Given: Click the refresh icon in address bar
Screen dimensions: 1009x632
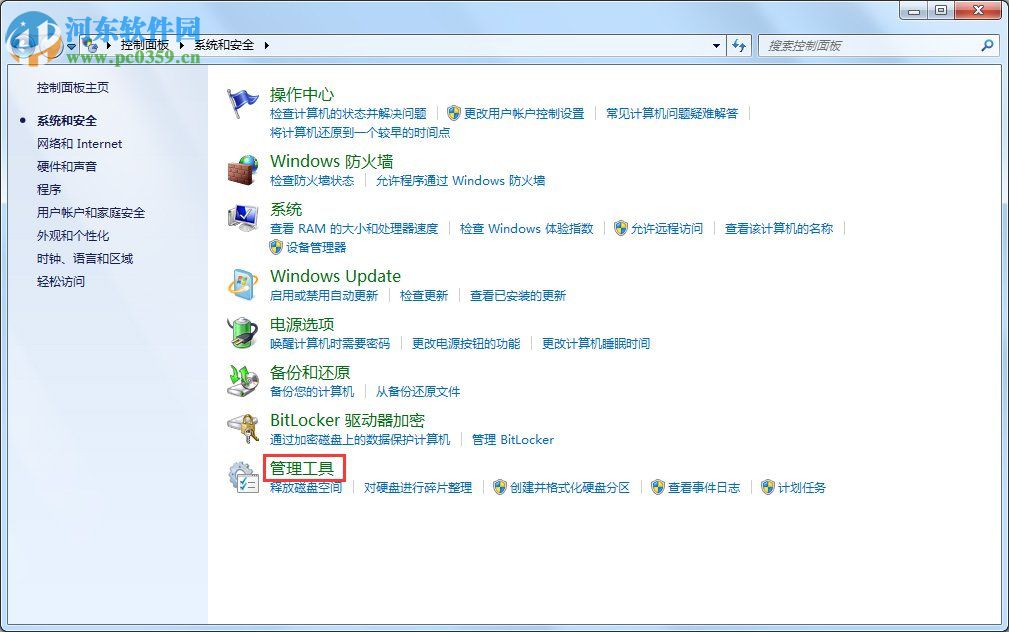Looking at the screenshot, I should click(738, 45).
